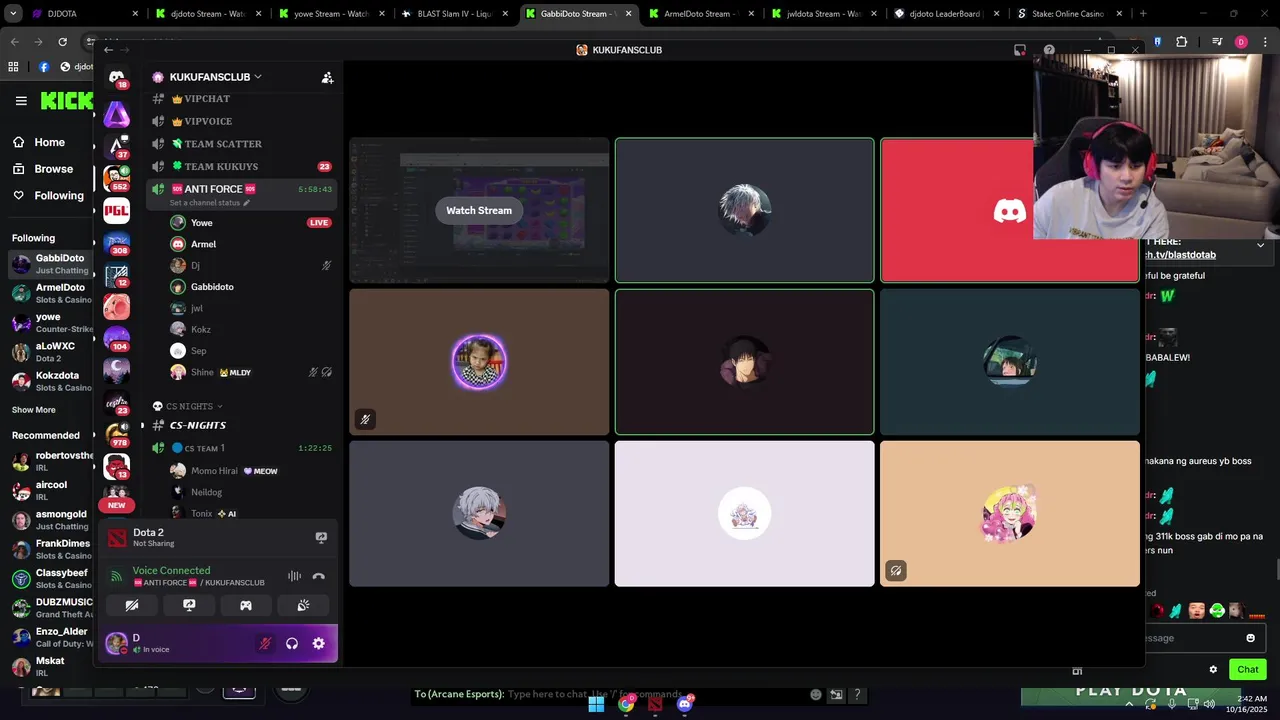Image resolution: width=1280 pixels, height=720 pixels.
Task: Click the Kick logo
Action: (66, 100)
